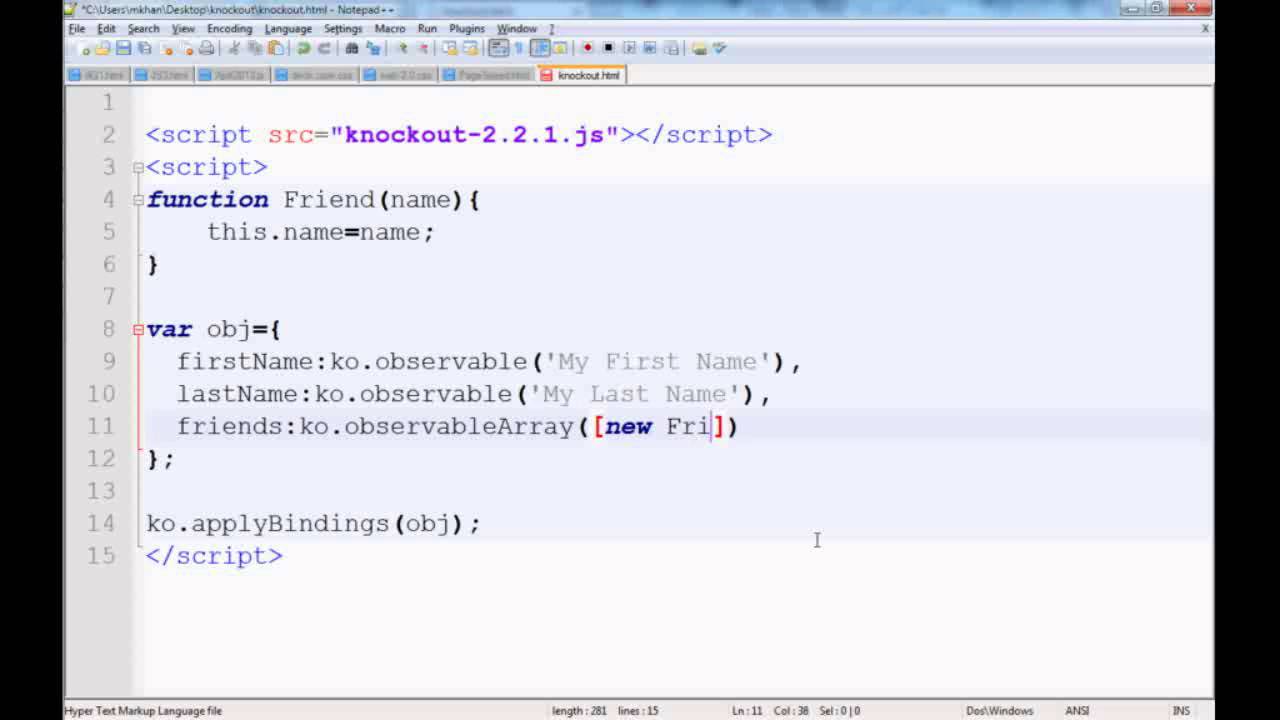Screen dimensions: 1280x720
Task: Open Find using the binoculars icon
Action: (x=351, y=48)
